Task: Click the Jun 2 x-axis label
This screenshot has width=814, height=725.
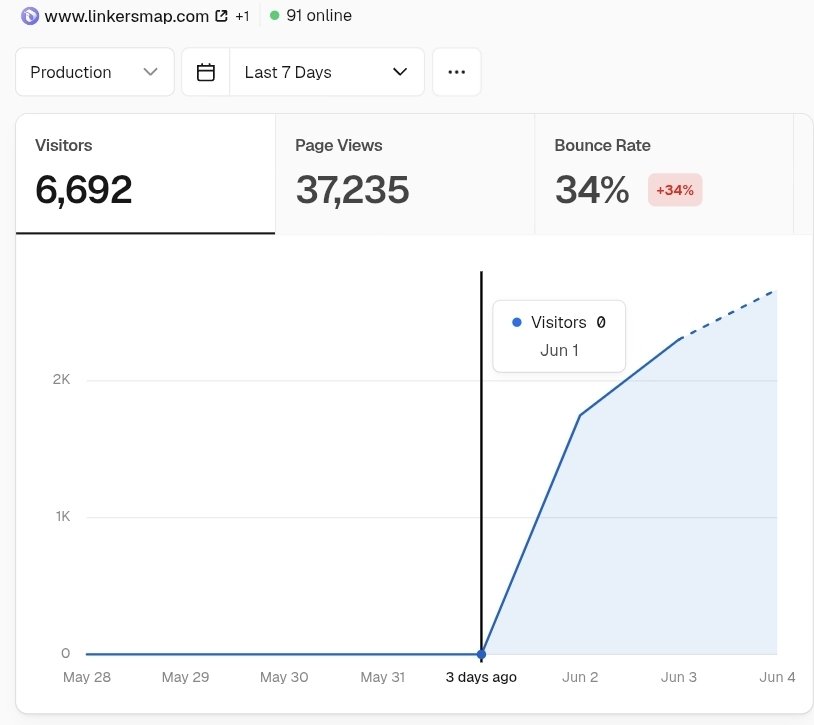Action: click(580, 677)
